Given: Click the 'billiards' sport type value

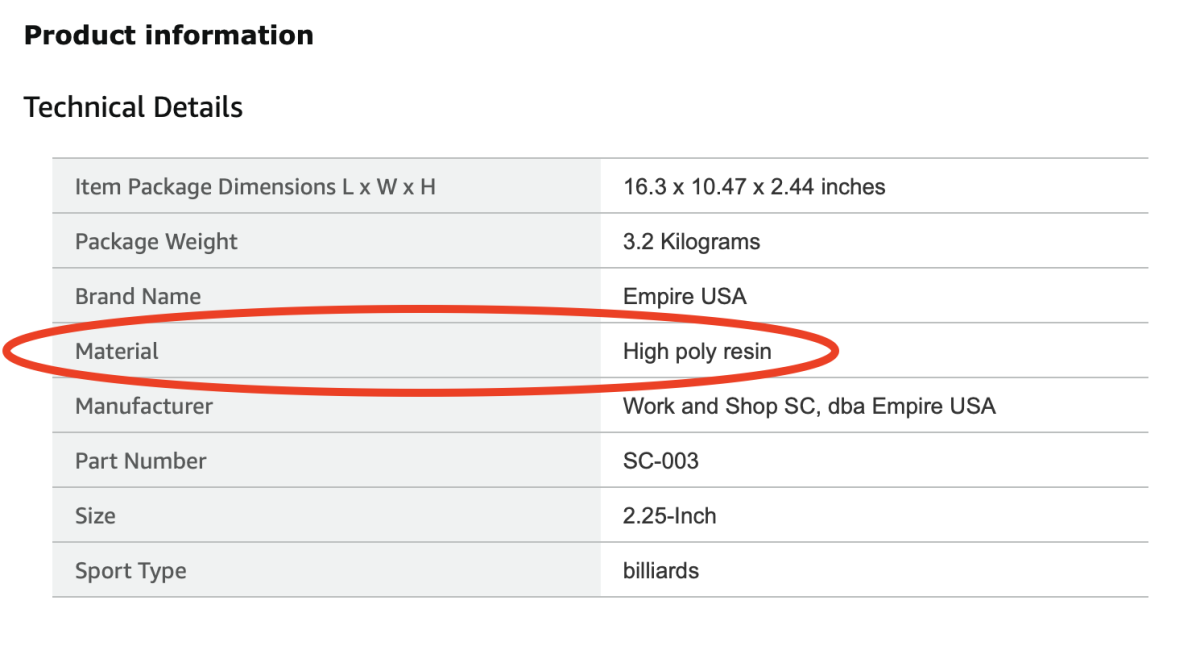Looking at the screenshot, I should pos(661,572).
